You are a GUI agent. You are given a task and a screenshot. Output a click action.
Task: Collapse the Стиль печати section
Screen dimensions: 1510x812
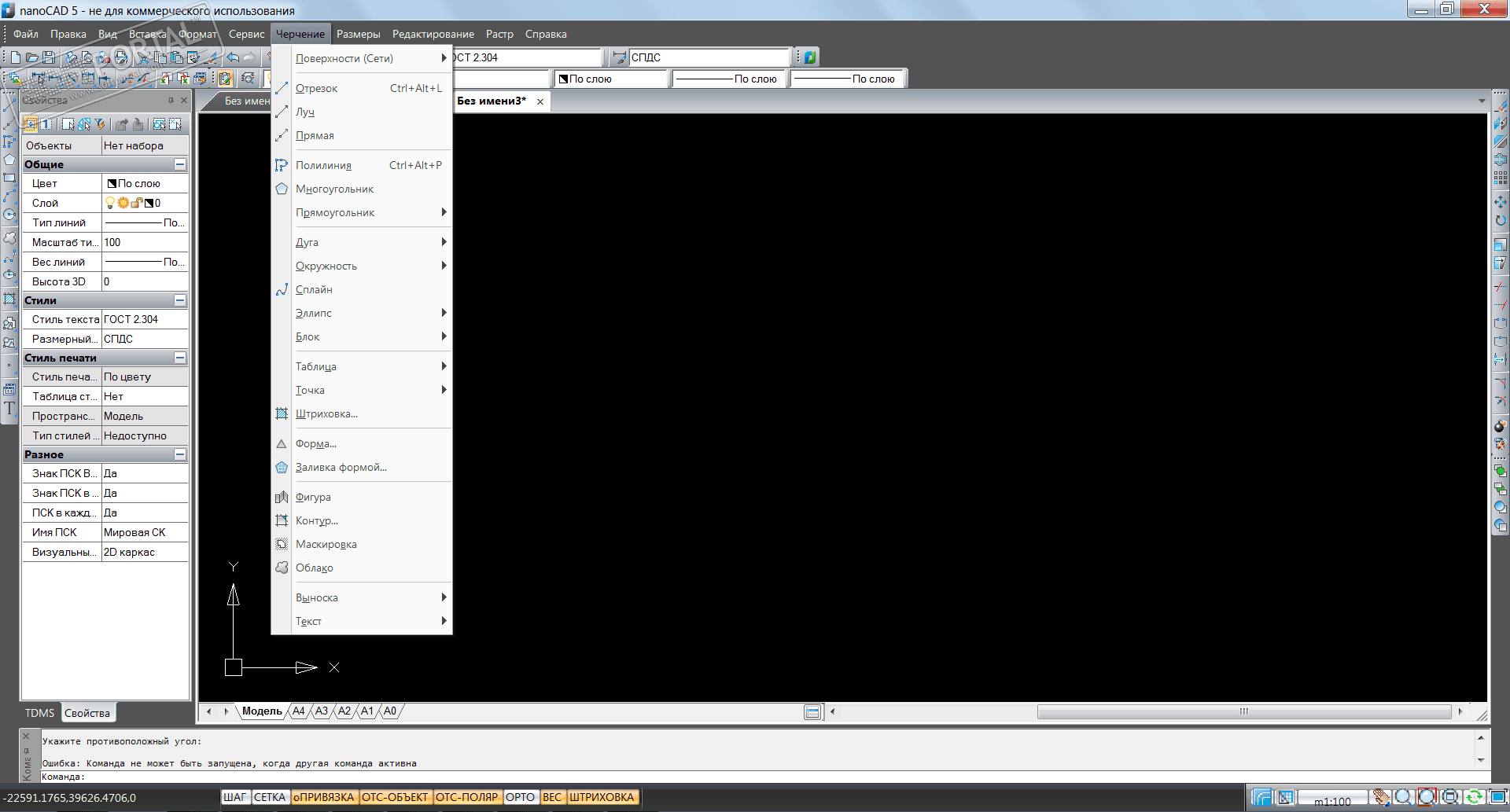[x=180, y=358]
